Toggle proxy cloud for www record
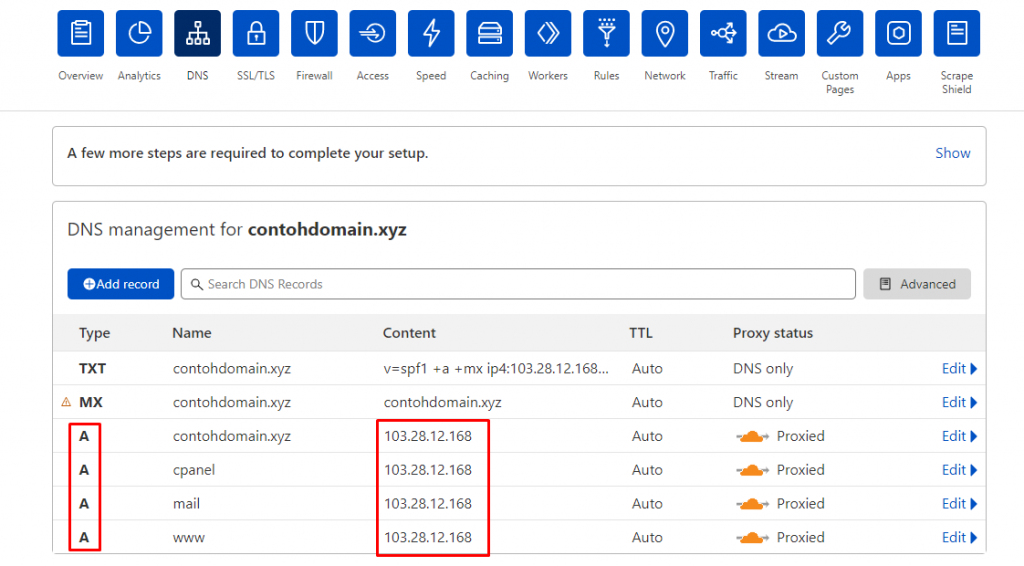1024x566 pixels. coord(753,538)
